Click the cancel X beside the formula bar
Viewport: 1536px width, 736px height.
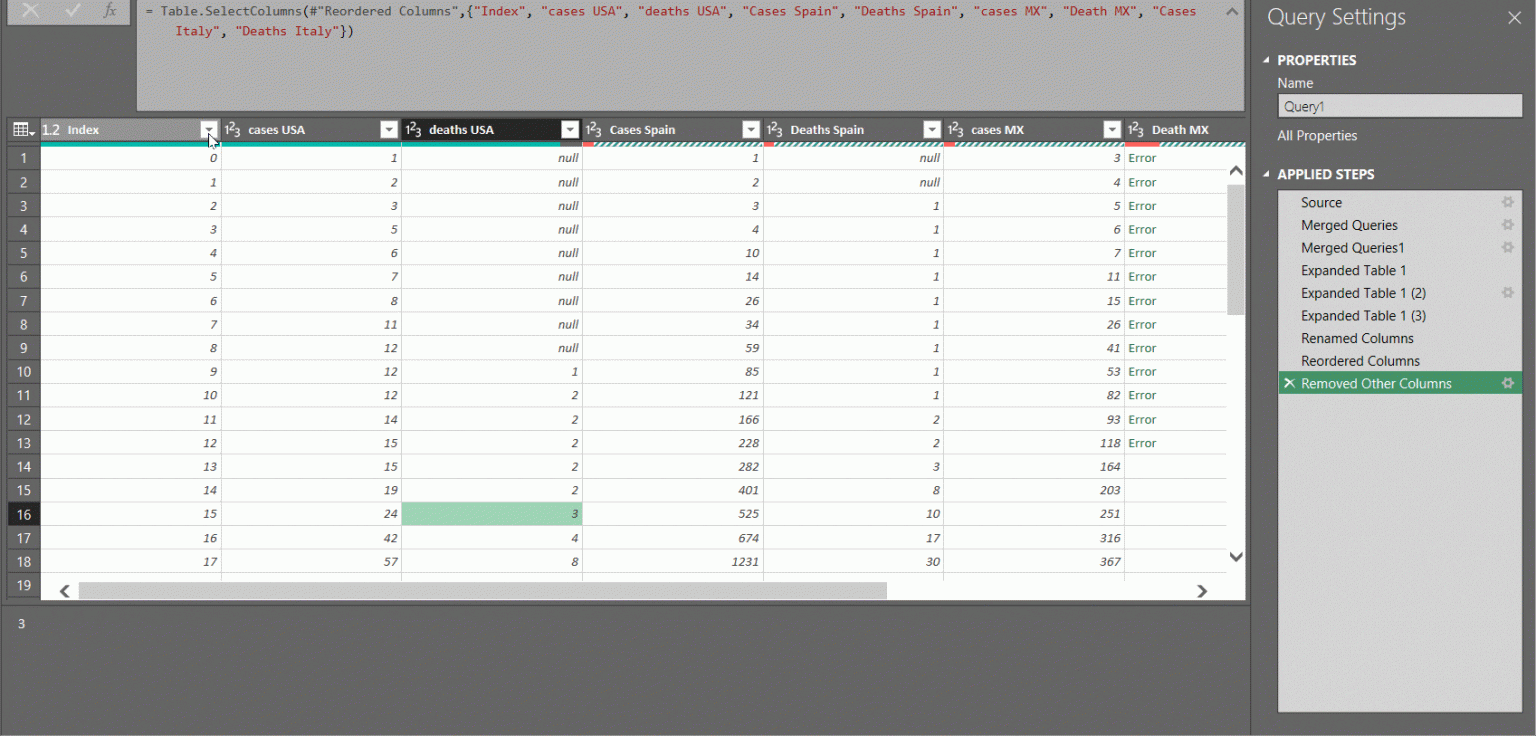coord(32,11)
